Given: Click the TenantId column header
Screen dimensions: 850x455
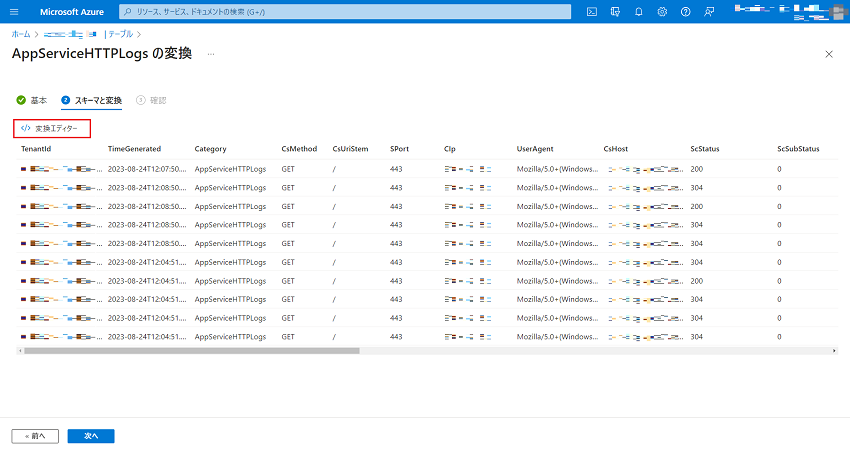Looking at the screenshot, I should [36, 149].
